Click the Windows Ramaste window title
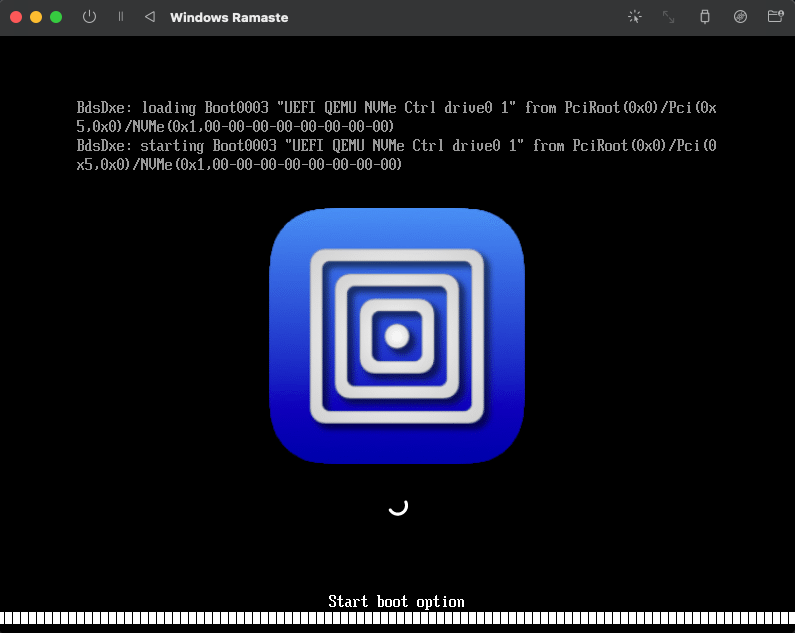The image size is (795, 633). tap(229, 17)
